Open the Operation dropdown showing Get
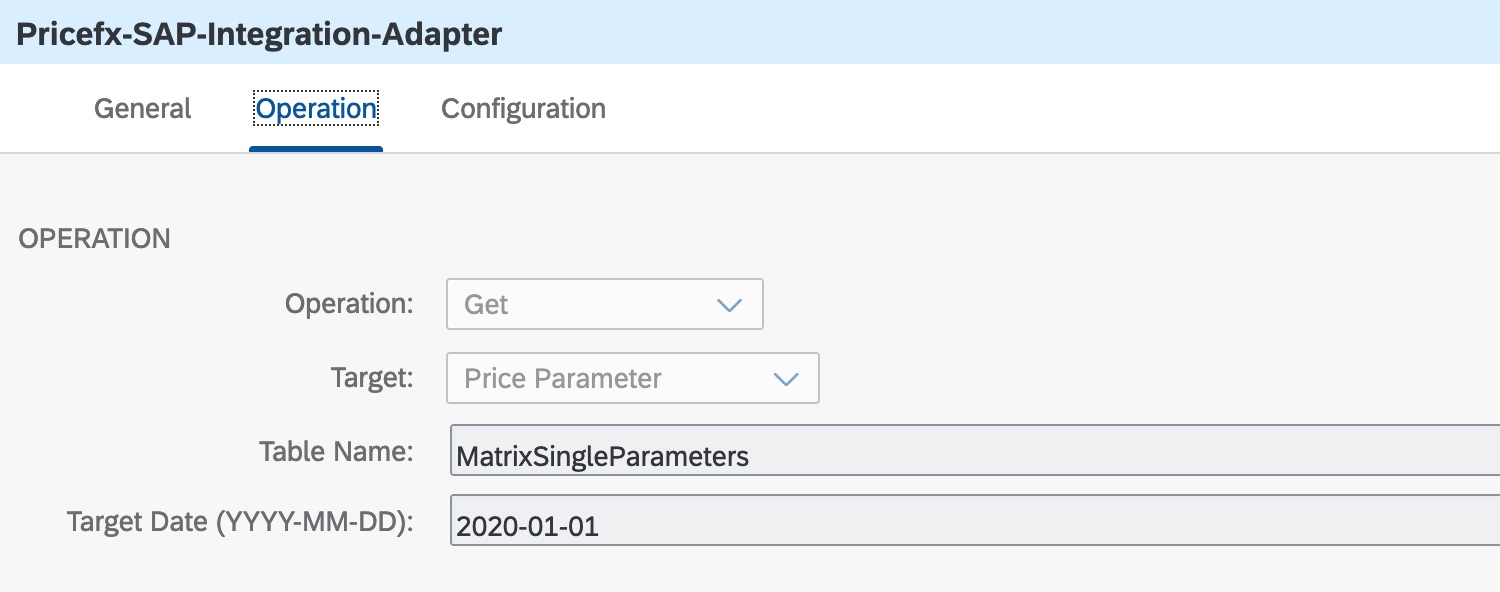This screenshot has height=592, width=1500. click(x=604, y=303)
